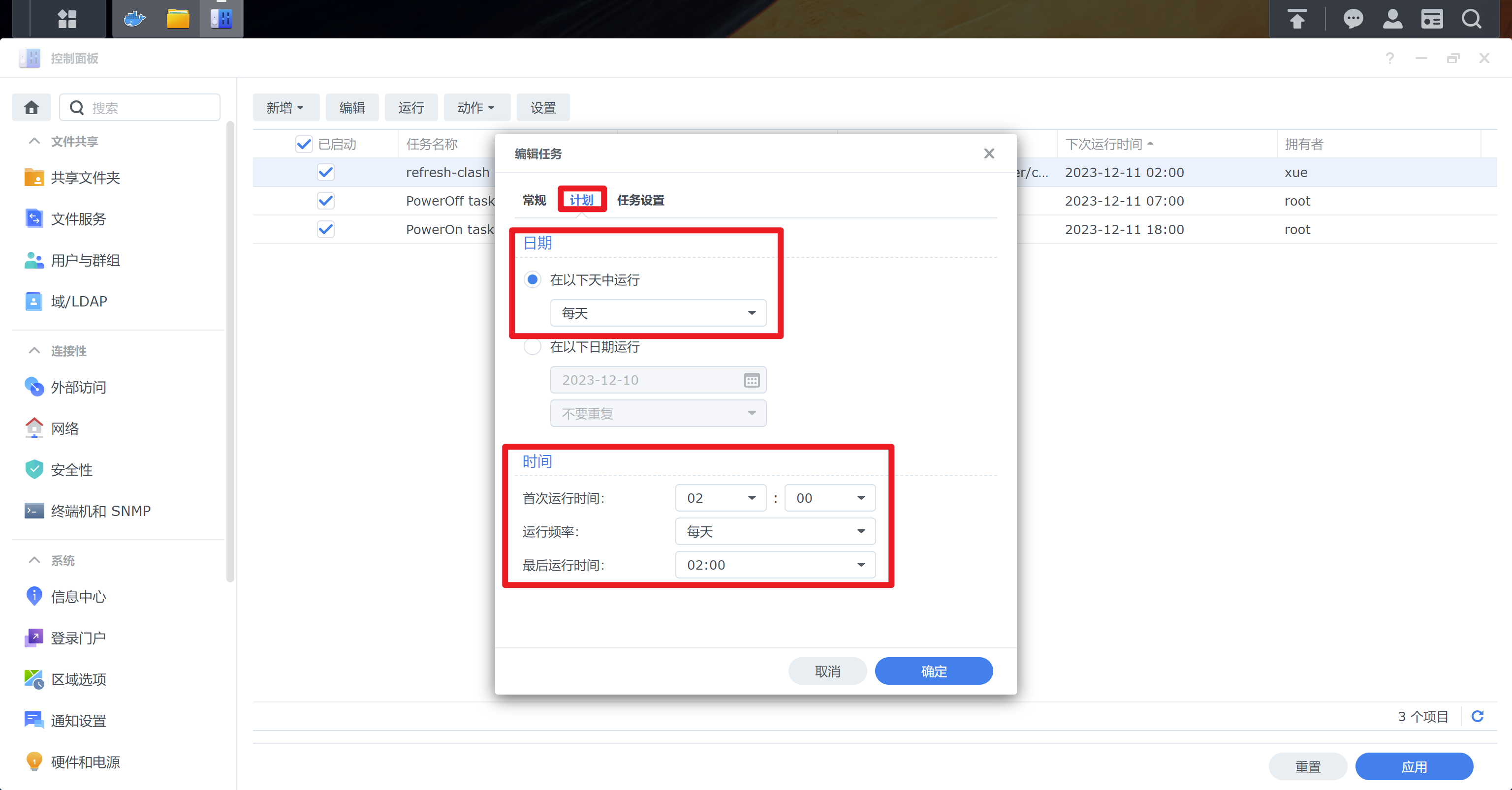Open the first run hour dropdown showing 02
The height and width of the screenshot is (790, 1512).
click(x=721, y=498)
